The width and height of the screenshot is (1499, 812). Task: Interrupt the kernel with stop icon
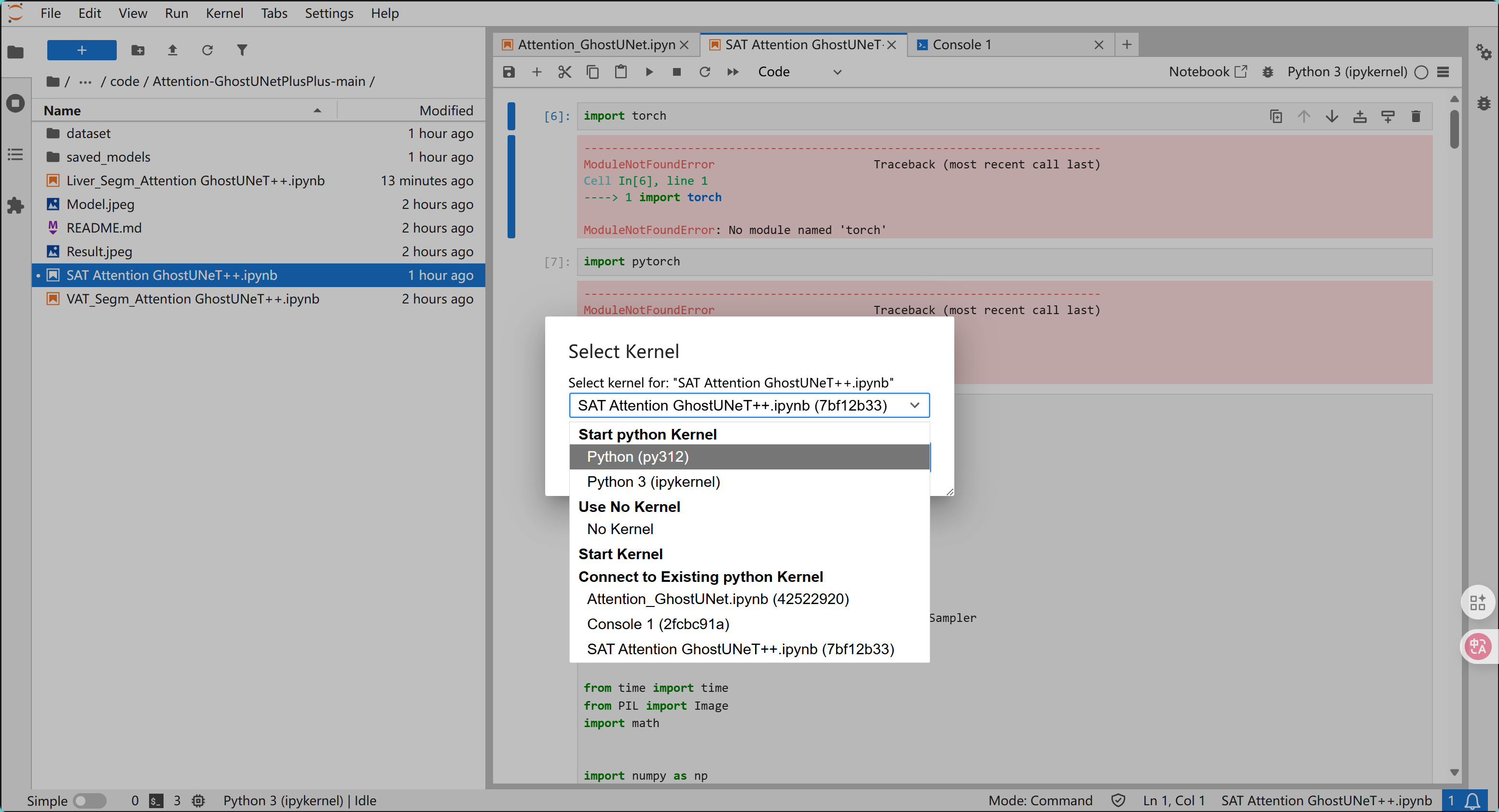pyautogui.click(x=676, y=71)
